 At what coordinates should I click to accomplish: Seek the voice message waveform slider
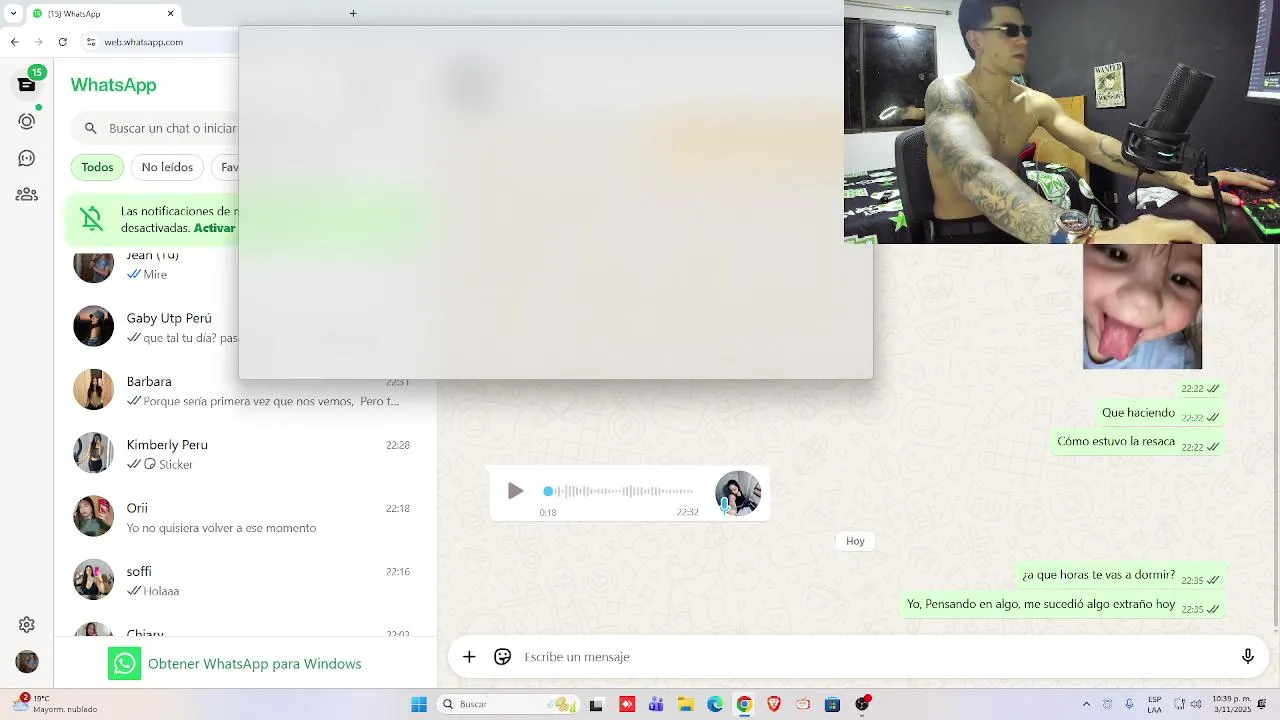620,491
